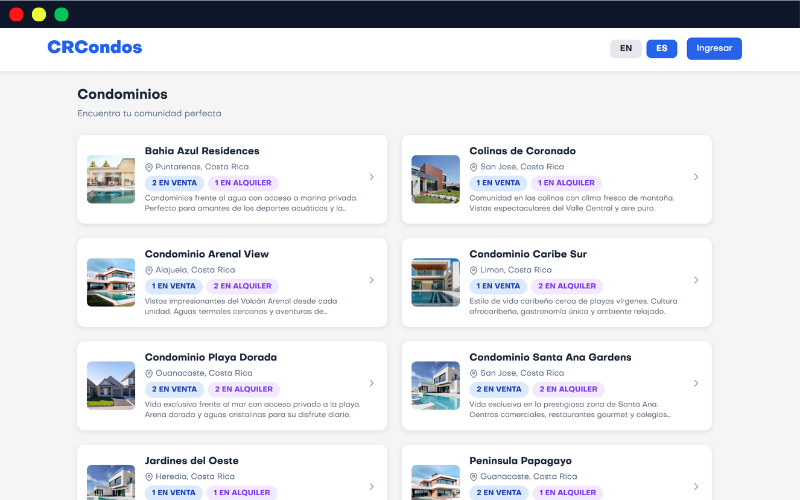This screenshot has width=800, height=500.
Task: Click Condominio Playa Dorada thumbnail photo
Action: (111, 385)
